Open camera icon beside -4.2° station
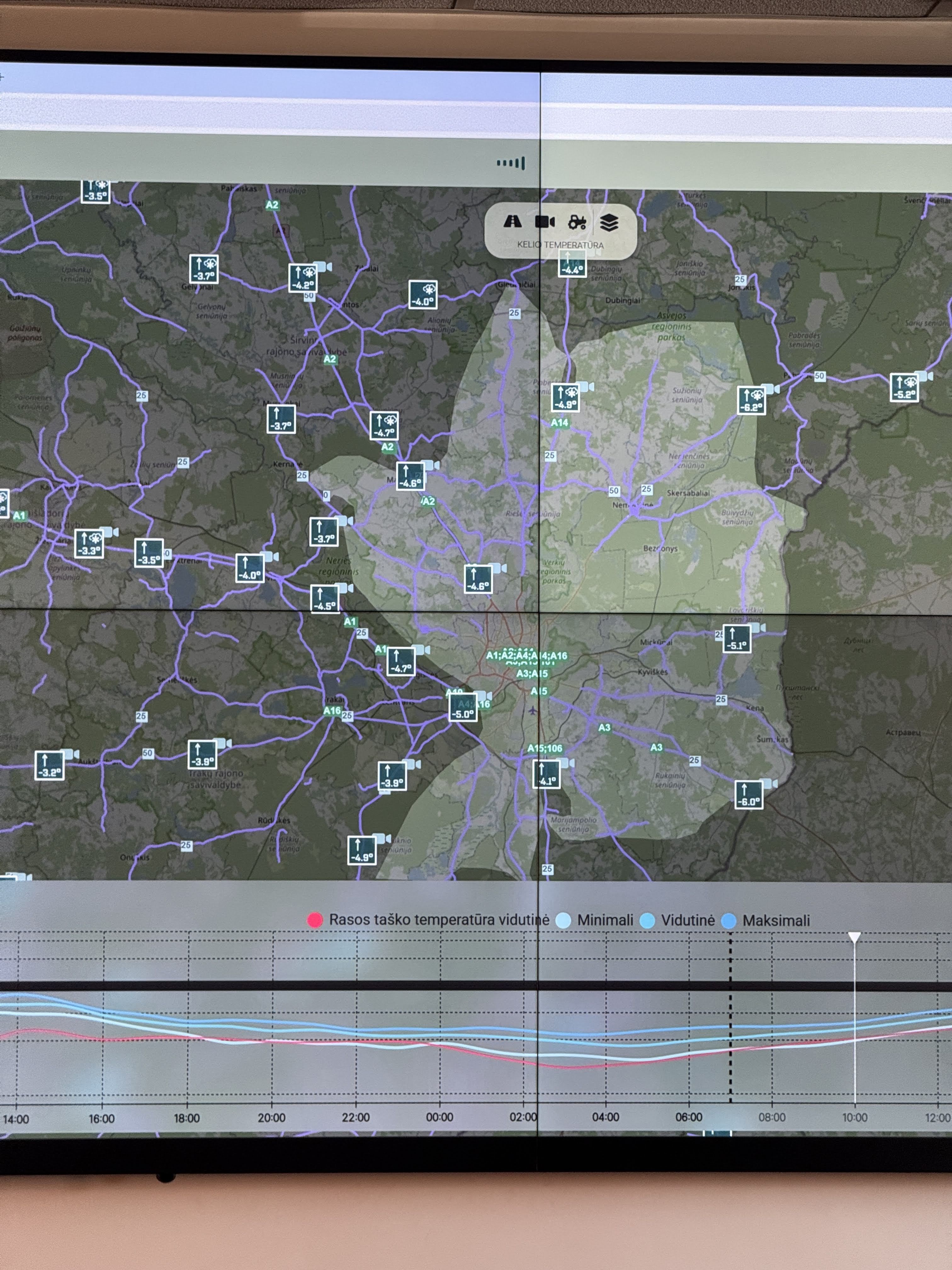Screen dimensions: 952x1270 pos(322,266)
